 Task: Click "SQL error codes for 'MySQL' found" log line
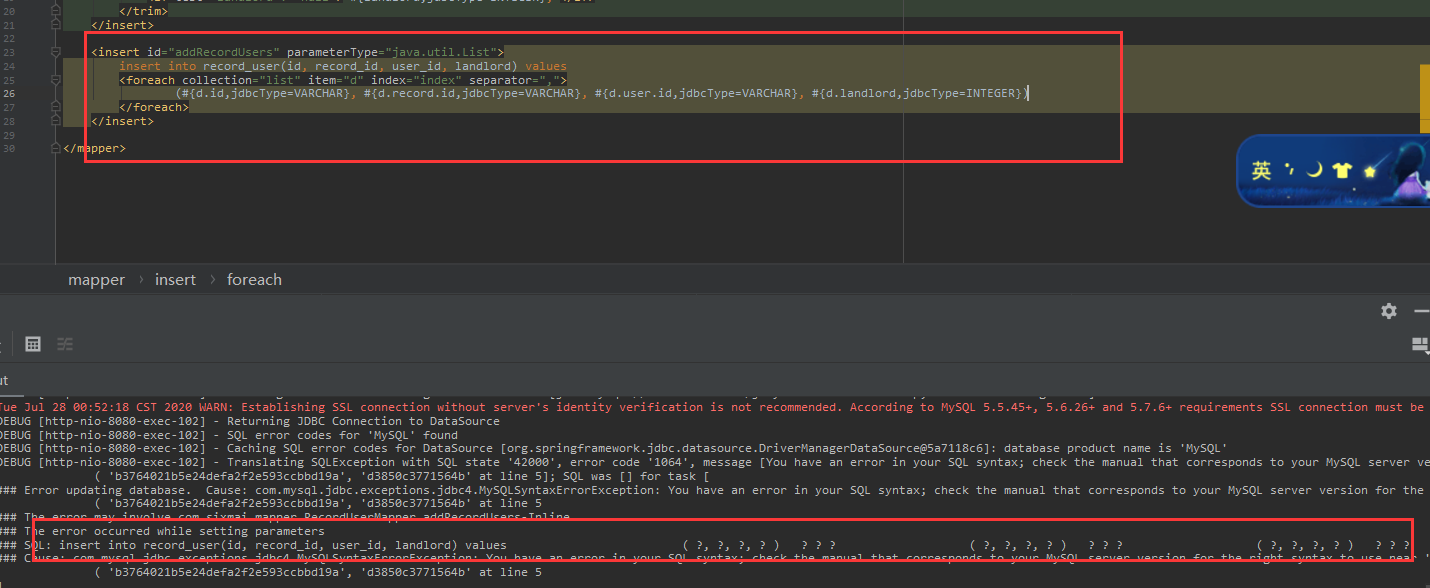[x=229, y=435]
